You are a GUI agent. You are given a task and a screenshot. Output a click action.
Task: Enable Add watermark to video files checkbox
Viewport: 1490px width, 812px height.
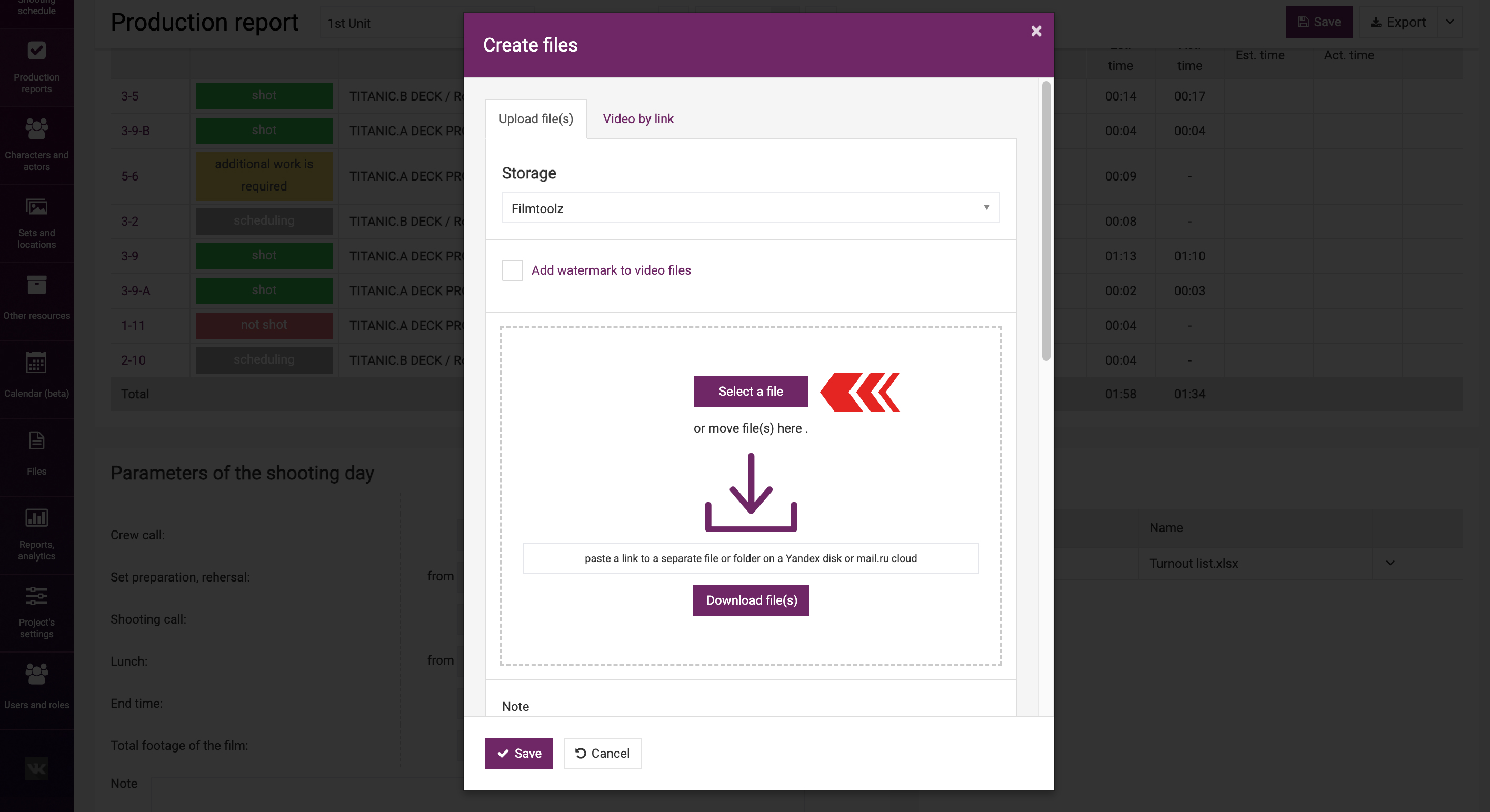[x=512, y=270]
